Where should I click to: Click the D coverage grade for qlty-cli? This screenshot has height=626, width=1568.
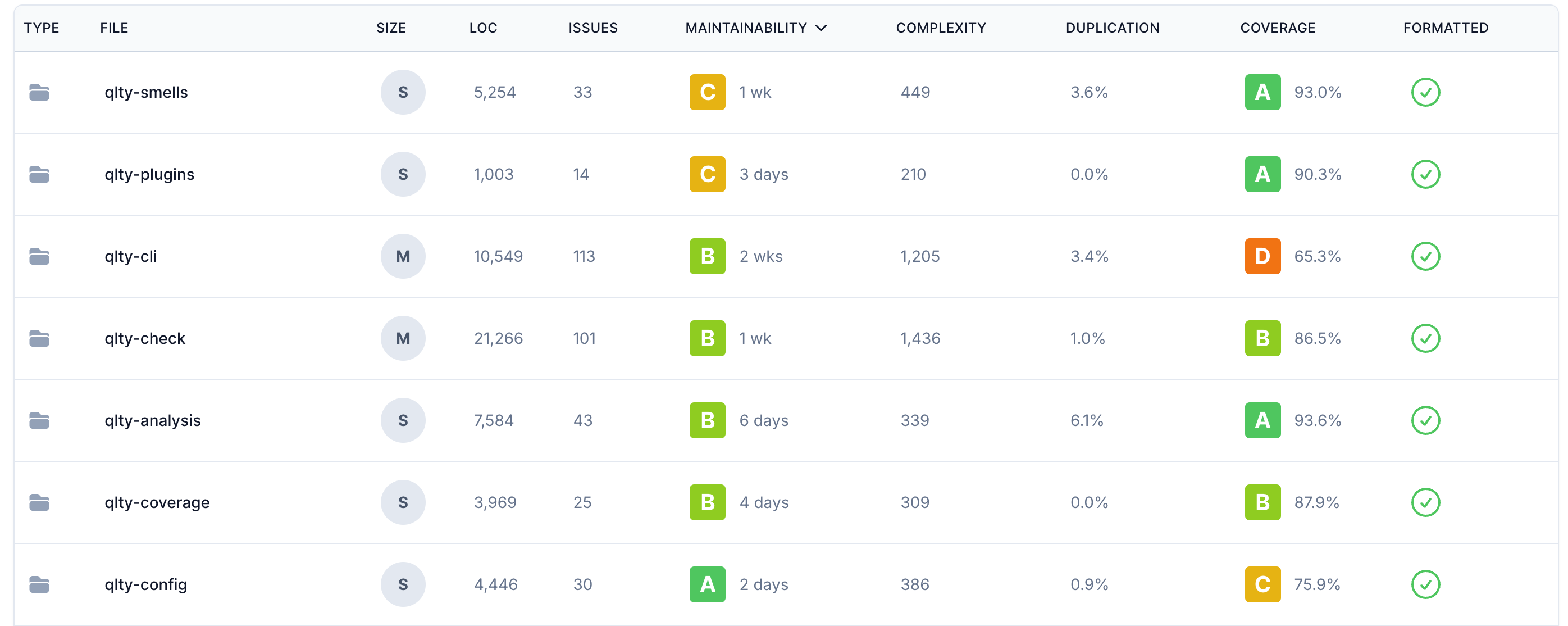[x=1262, y=256]
